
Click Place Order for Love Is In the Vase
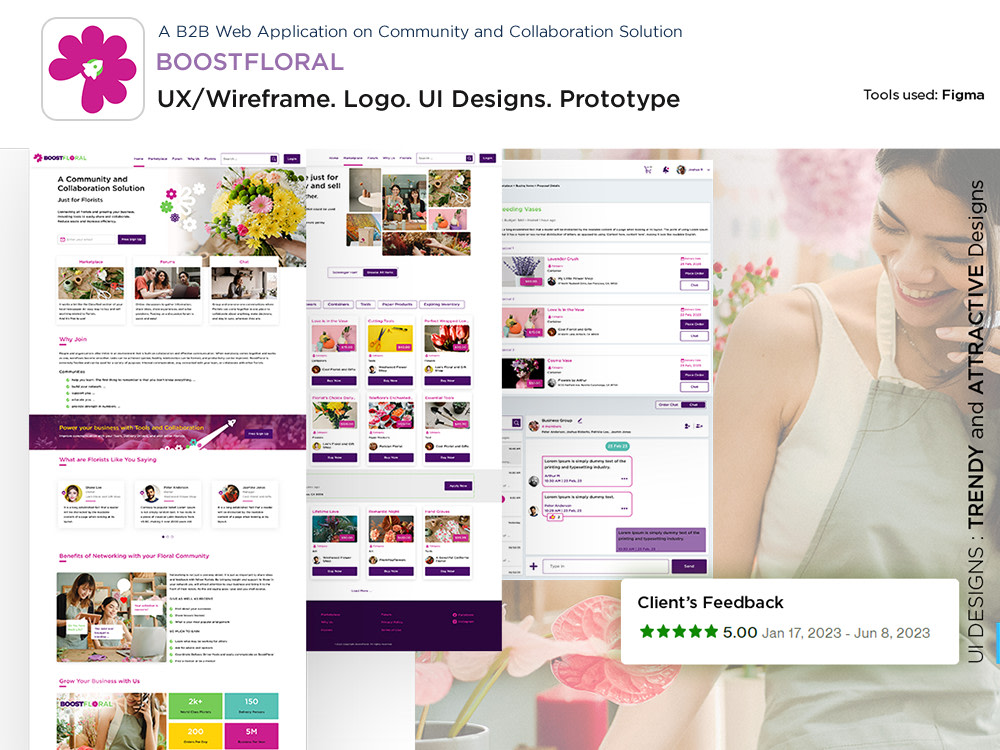pos(694,324)
